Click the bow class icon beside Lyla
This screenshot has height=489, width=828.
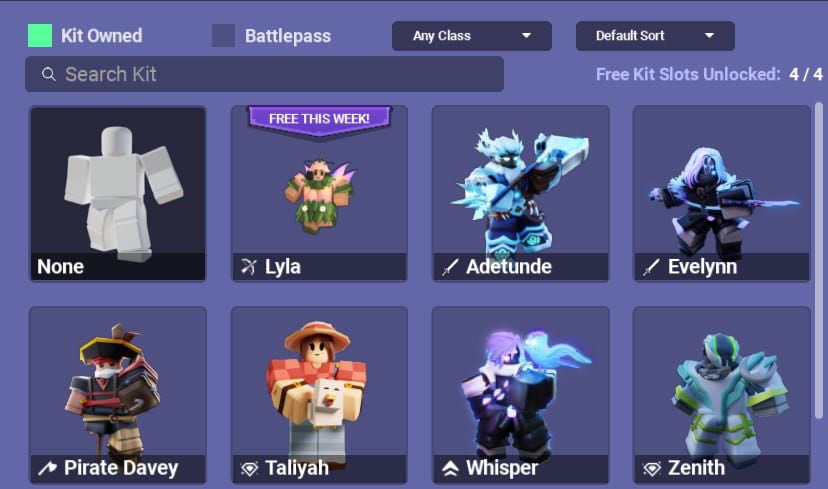(249, 267)
